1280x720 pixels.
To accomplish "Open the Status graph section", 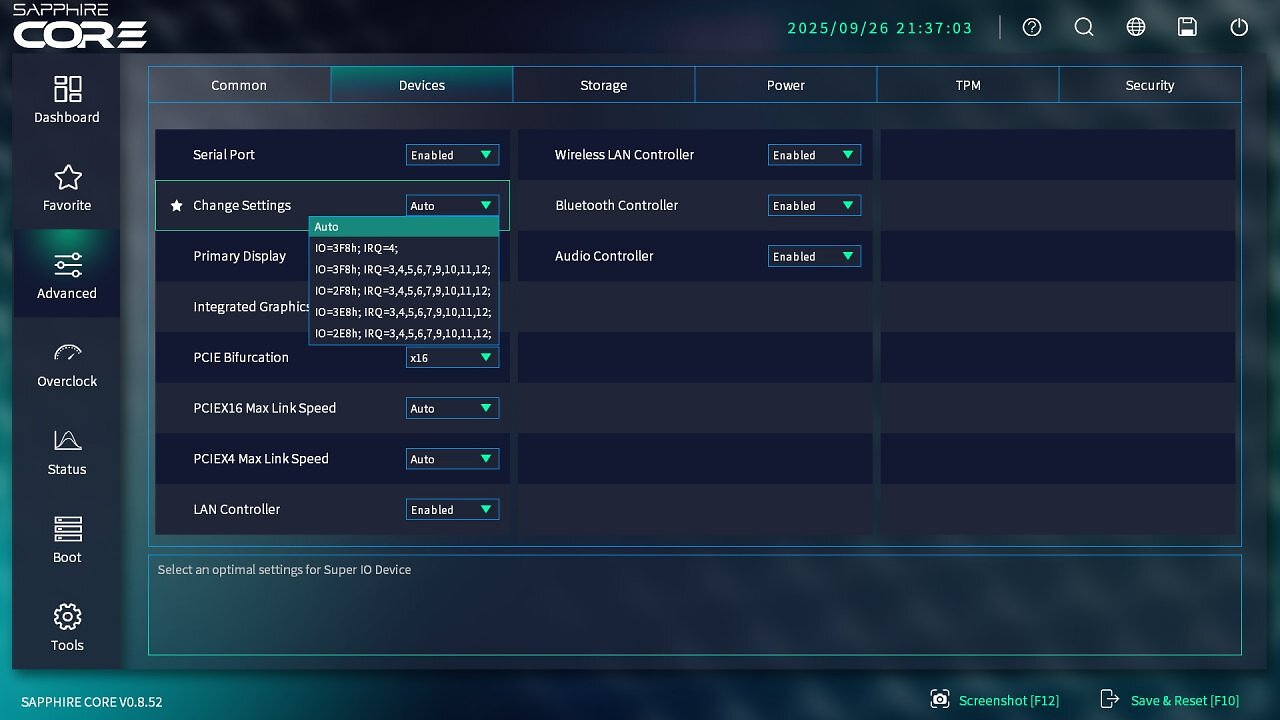I will (x=67, y=452).
